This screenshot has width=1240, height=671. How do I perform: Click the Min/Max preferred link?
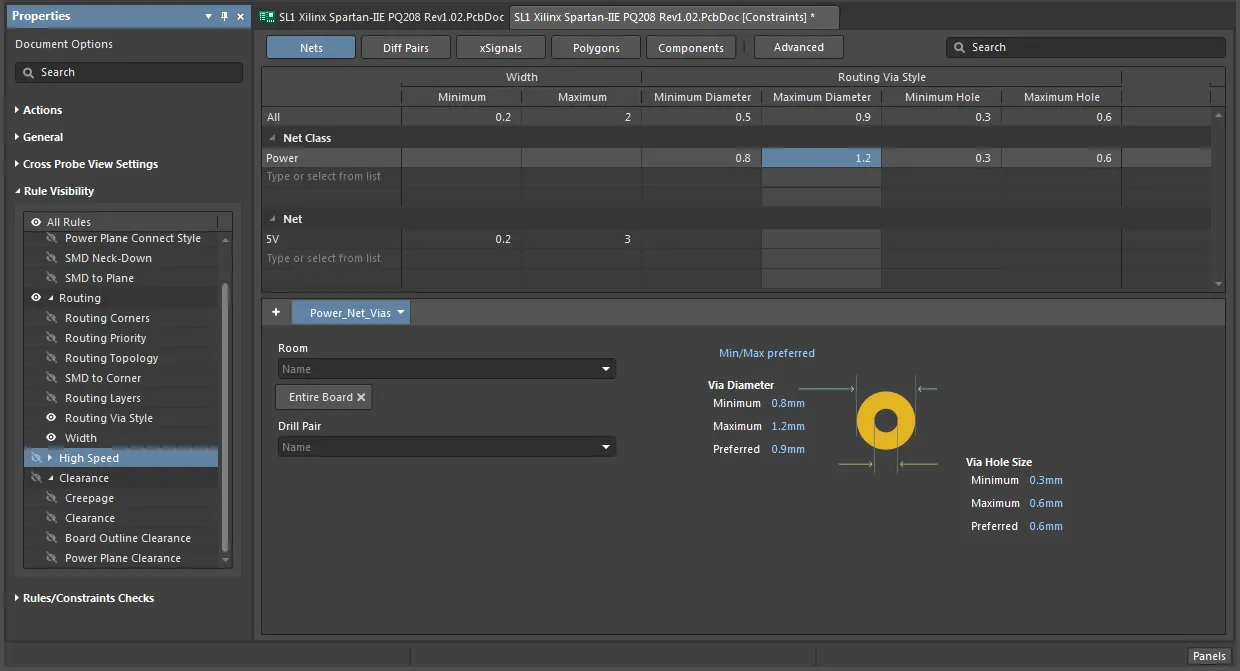(x=766, y=353)
